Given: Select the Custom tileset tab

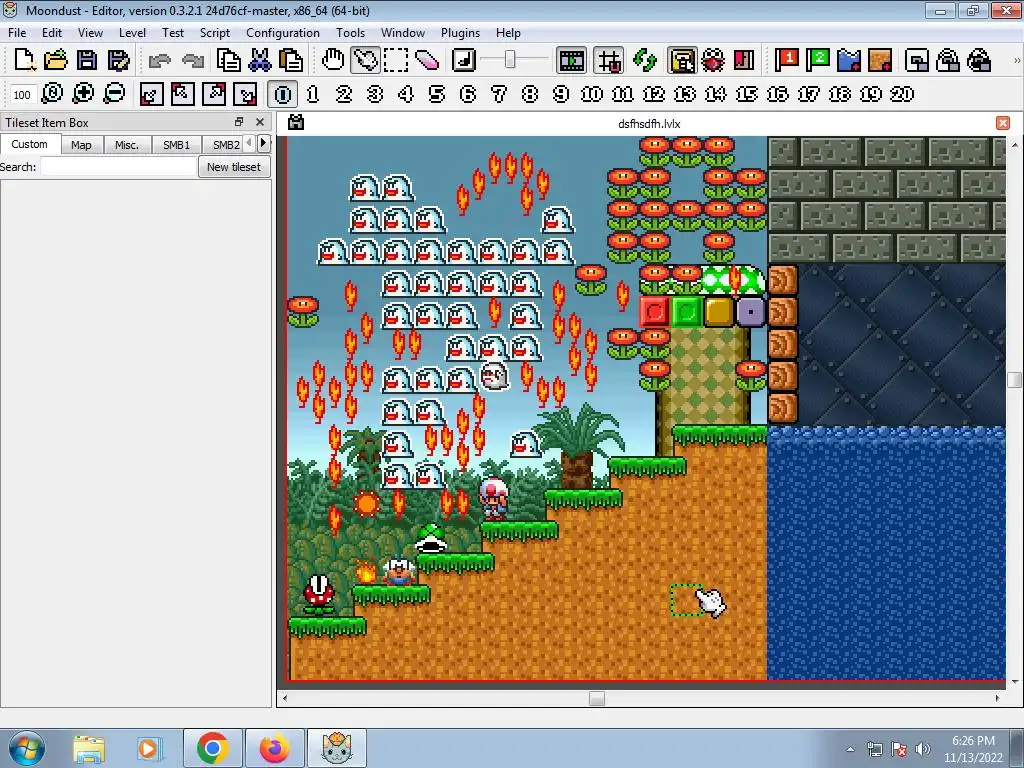Looking at the screenshot, I should pyautogui.click(x=30, y=144).
